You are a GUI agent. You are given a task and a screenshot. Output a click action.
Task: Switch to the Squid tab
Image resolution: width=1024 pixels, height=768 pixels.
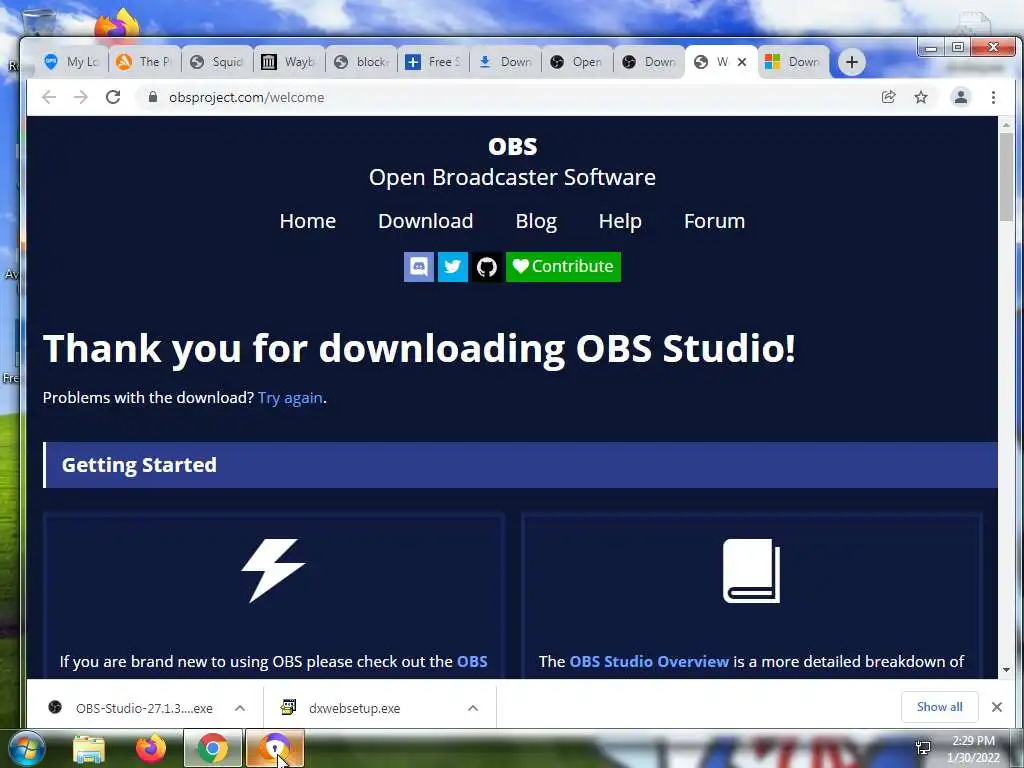216,62
